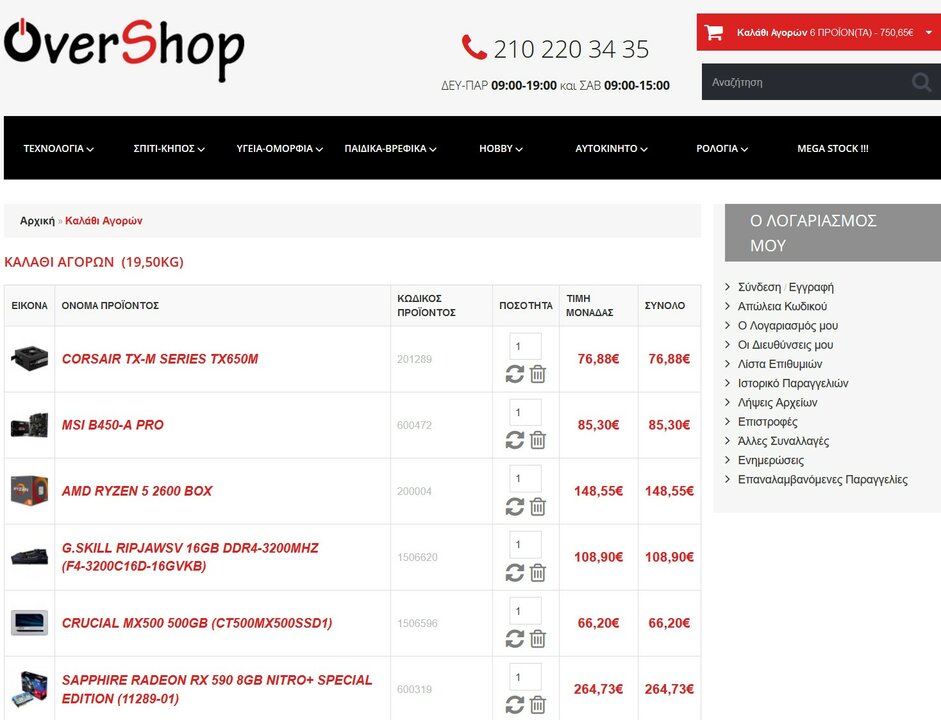941x720 pixels.
Task: Open SAPPHIRE RADEON RX 590 product link
Action: click(x=217, y=689)
